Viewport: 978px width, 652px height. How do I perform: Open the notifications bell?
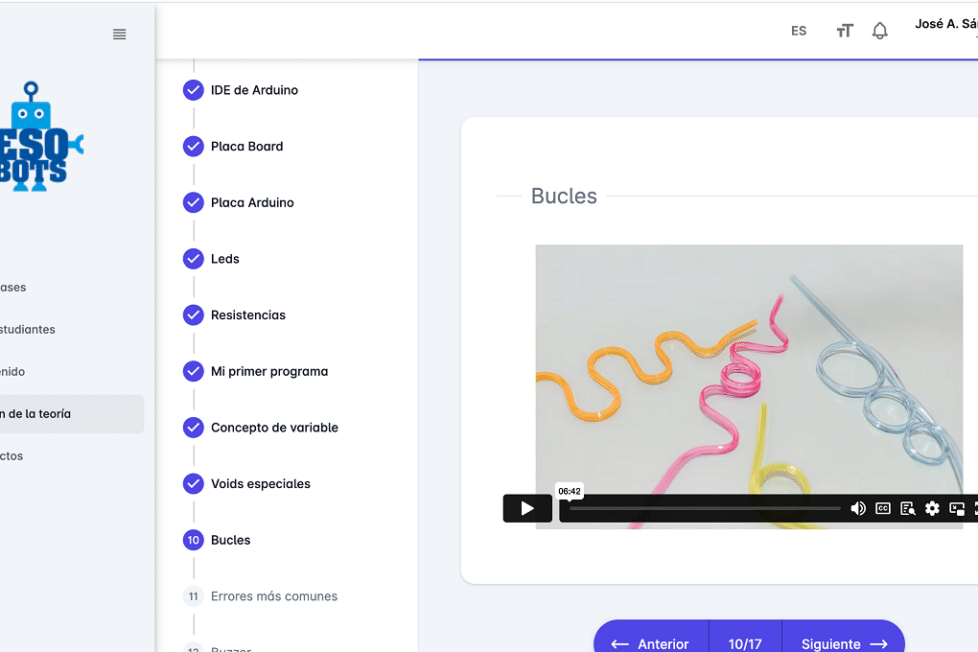[x=880, y=31]
